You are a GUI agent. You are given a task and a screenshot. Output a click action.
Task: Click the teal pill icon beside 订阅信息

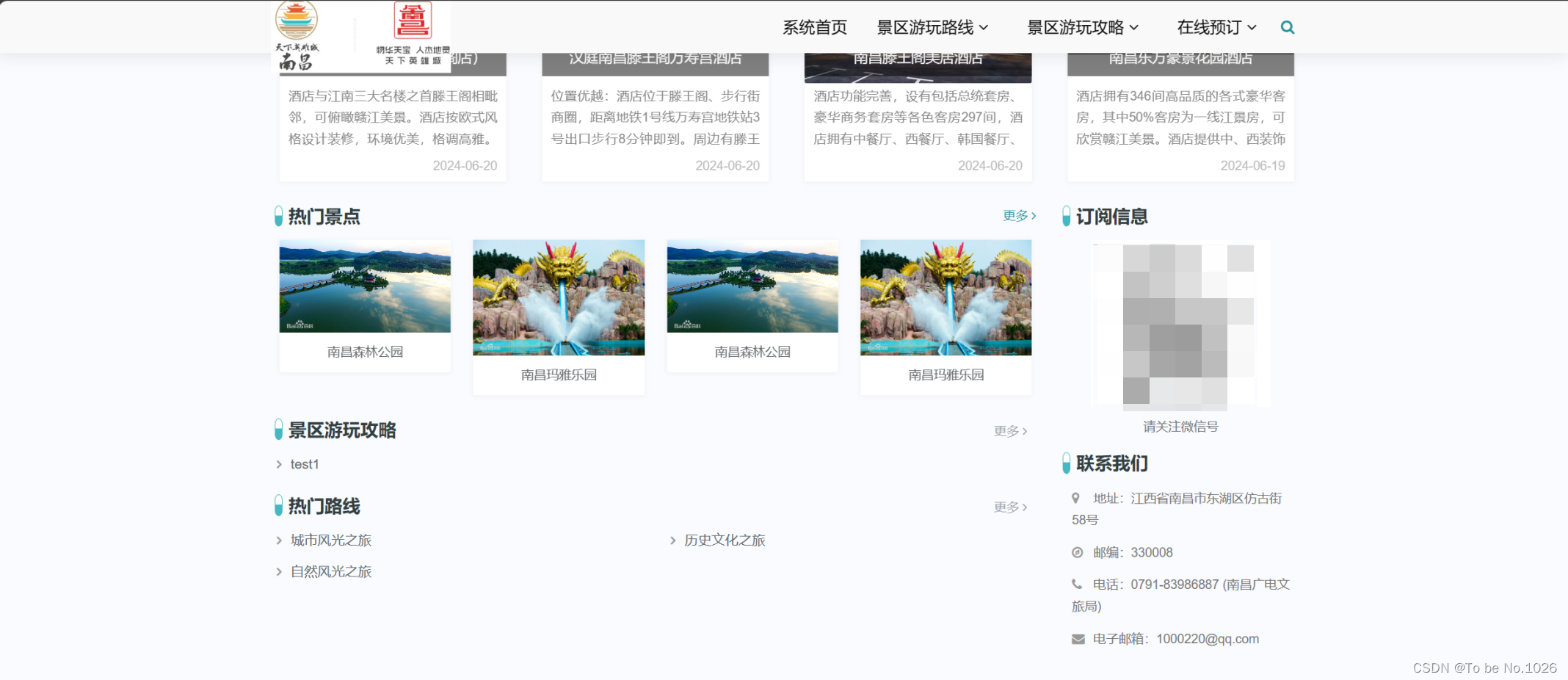(1066, 215)
